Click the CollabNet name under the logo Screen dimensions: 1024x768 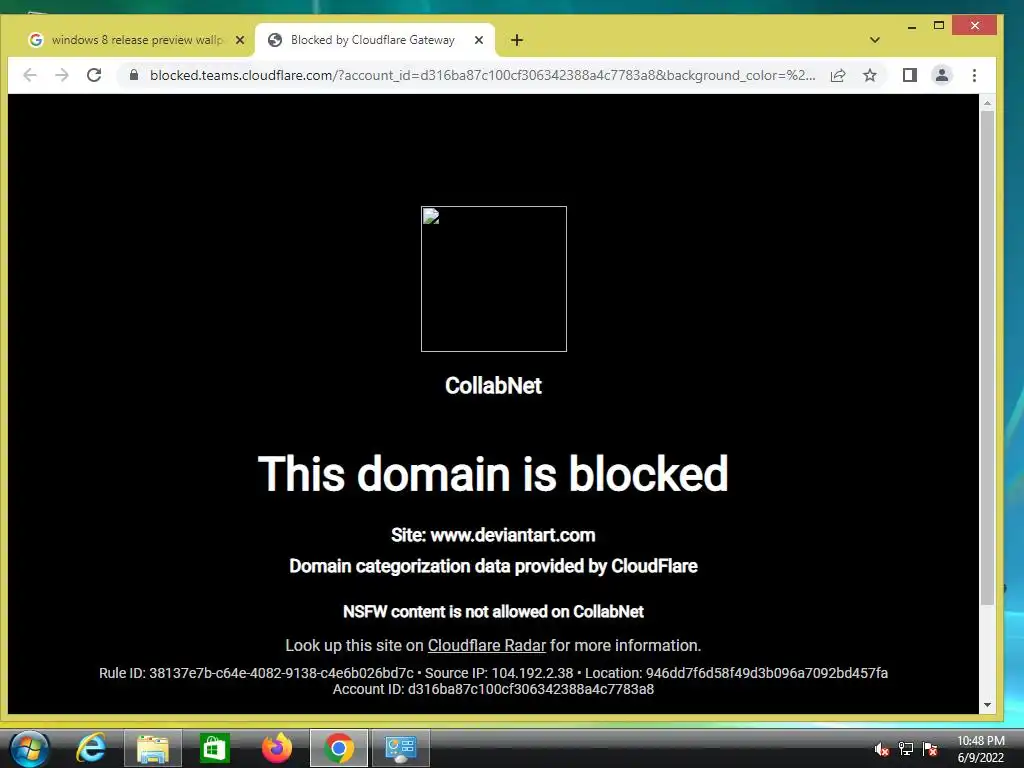click(x=493, y=385)
